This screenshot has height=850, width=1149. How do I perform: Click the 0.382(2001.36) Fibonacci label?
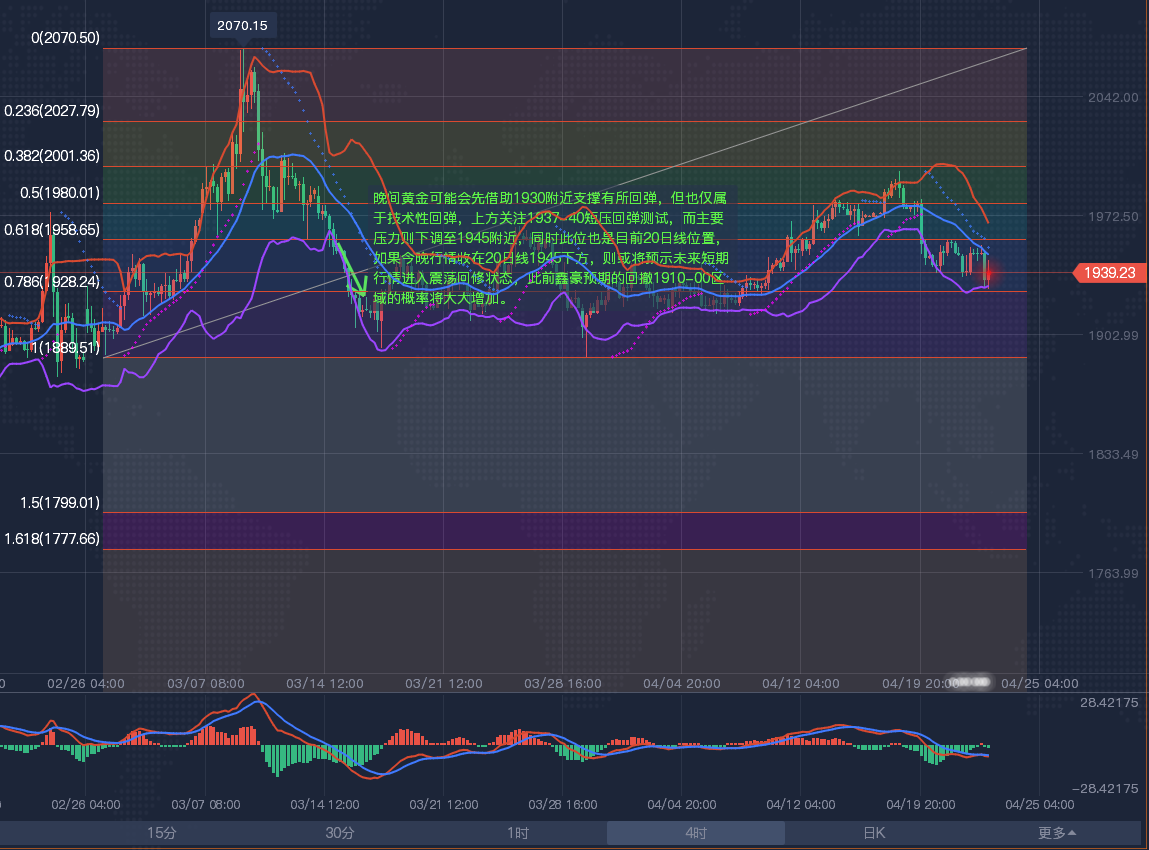52,156
